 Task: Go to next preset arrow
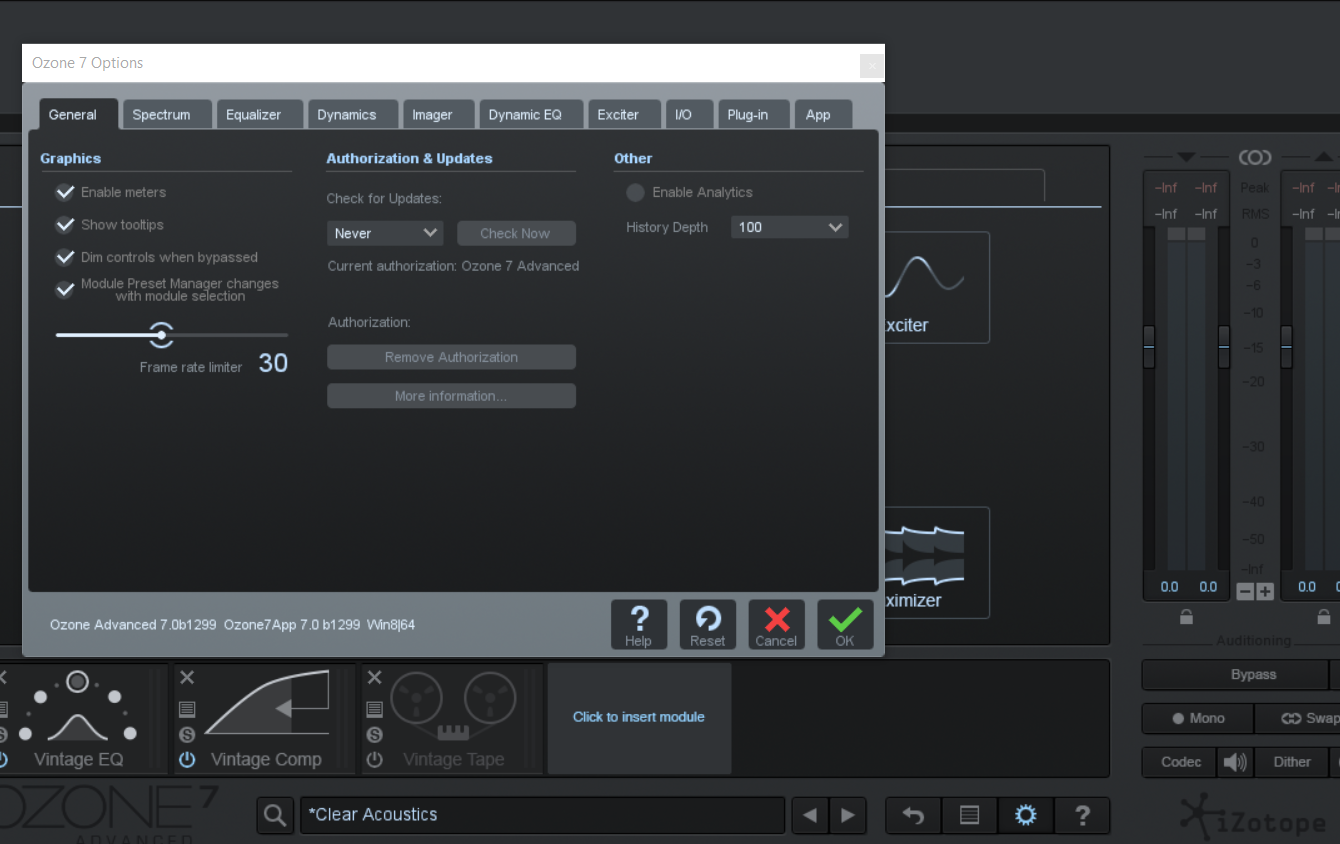click(848, 815)
